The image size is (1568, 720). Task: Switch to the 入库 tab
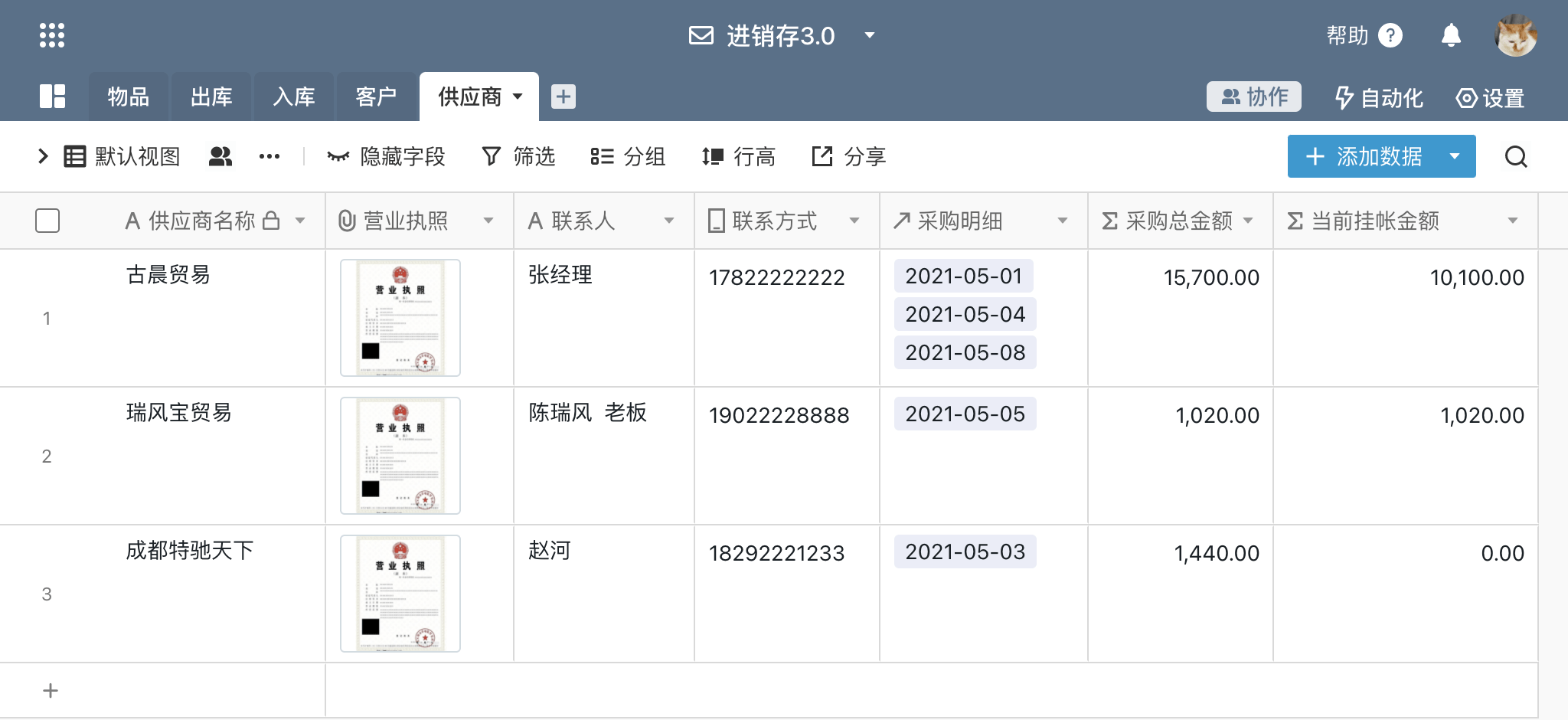pos(294,97)
